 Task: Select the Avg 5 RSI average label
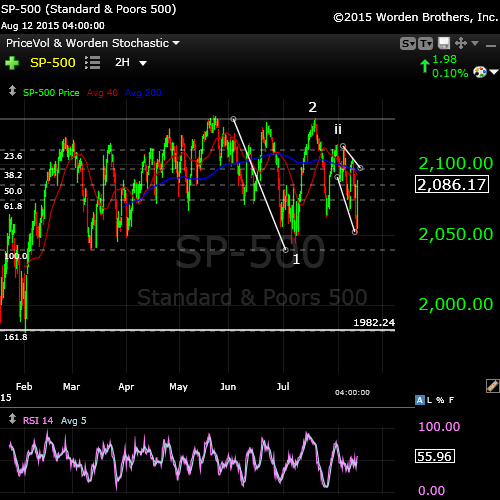click(x=74, y=421)
